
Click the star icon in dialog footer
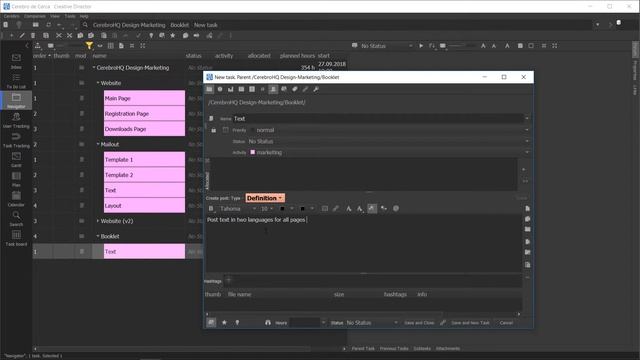tap(224, 322)
